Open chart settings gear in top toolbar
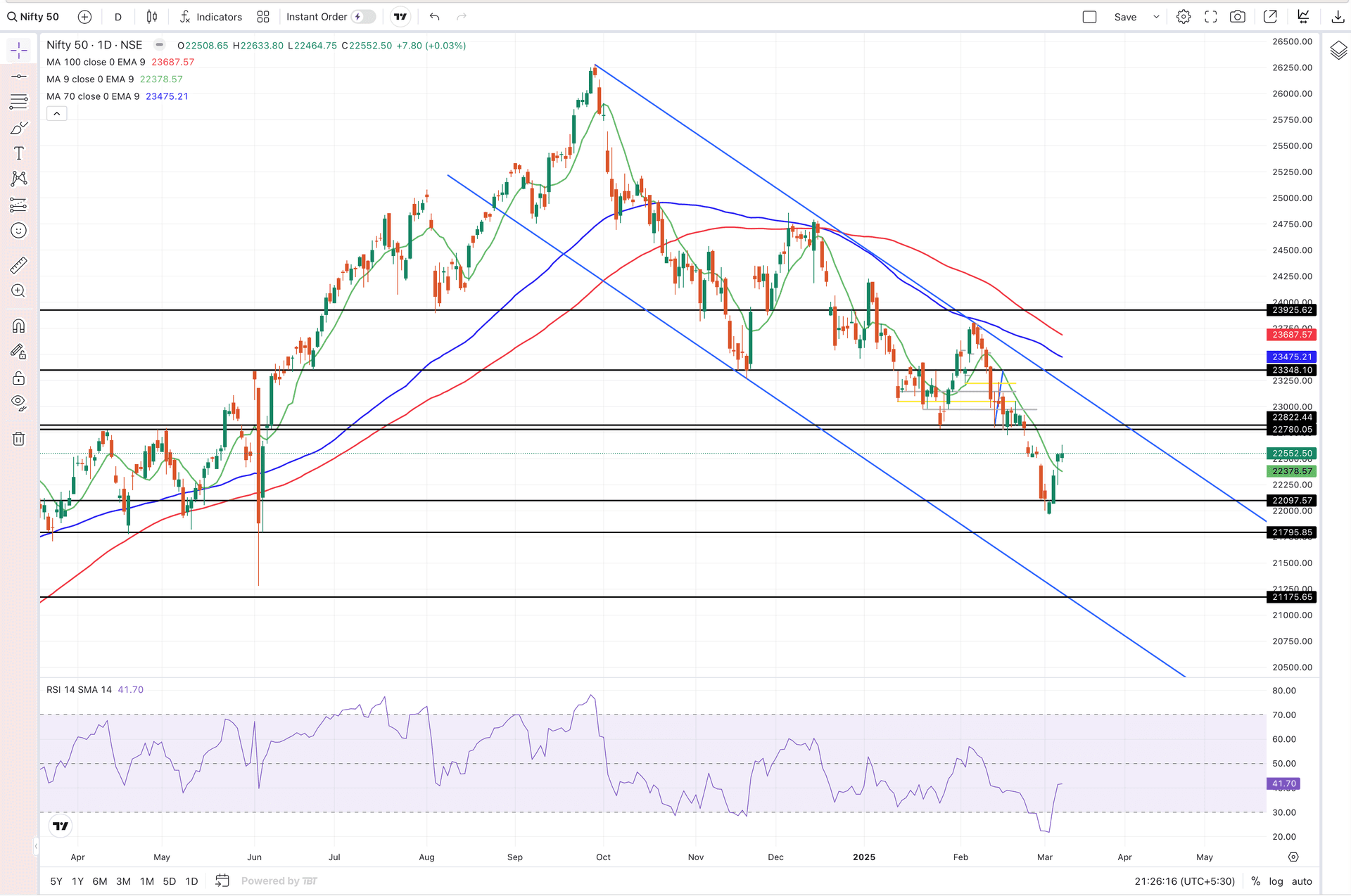The height and width of the screenshot is (896, 1351). coord(1184,17)
